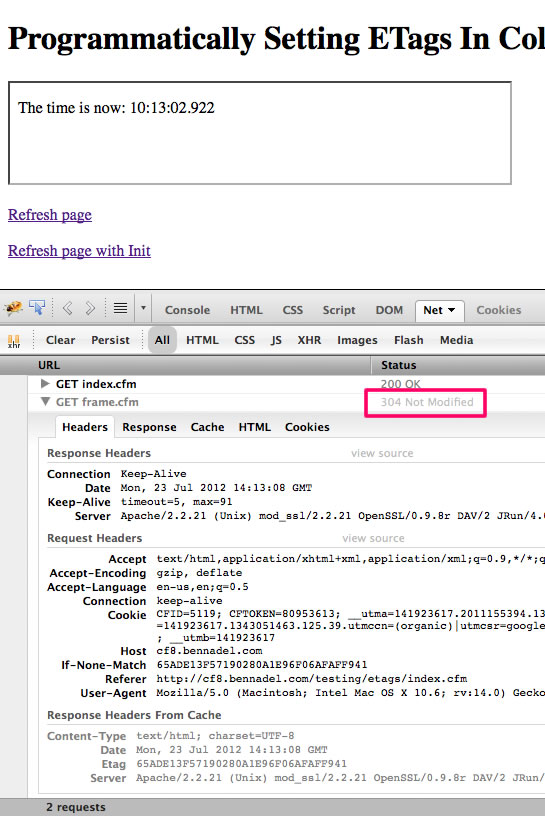
Task: Collapse the GET frame.cfm request
Action: tap(45, 402)
